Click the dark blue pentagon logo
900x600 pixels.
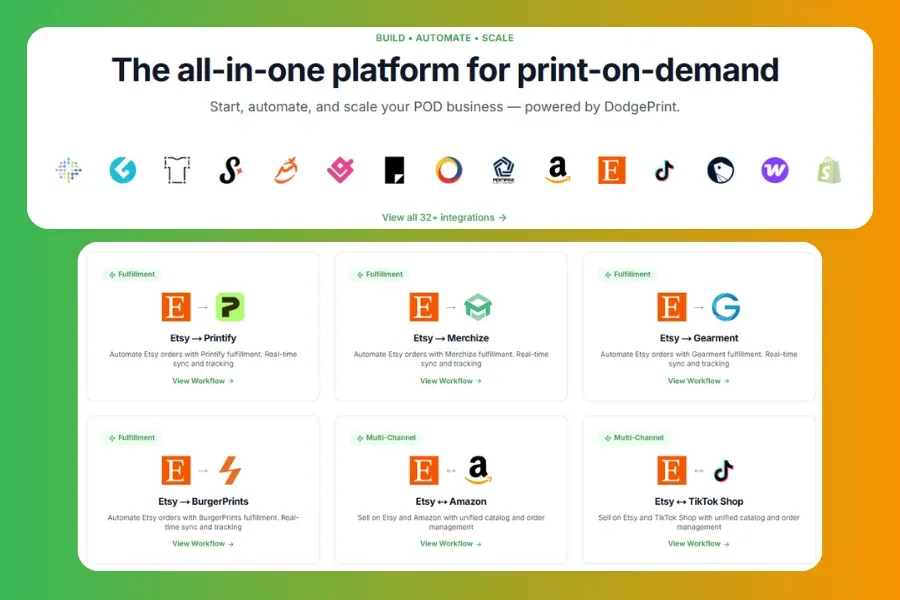click(503, 171)
